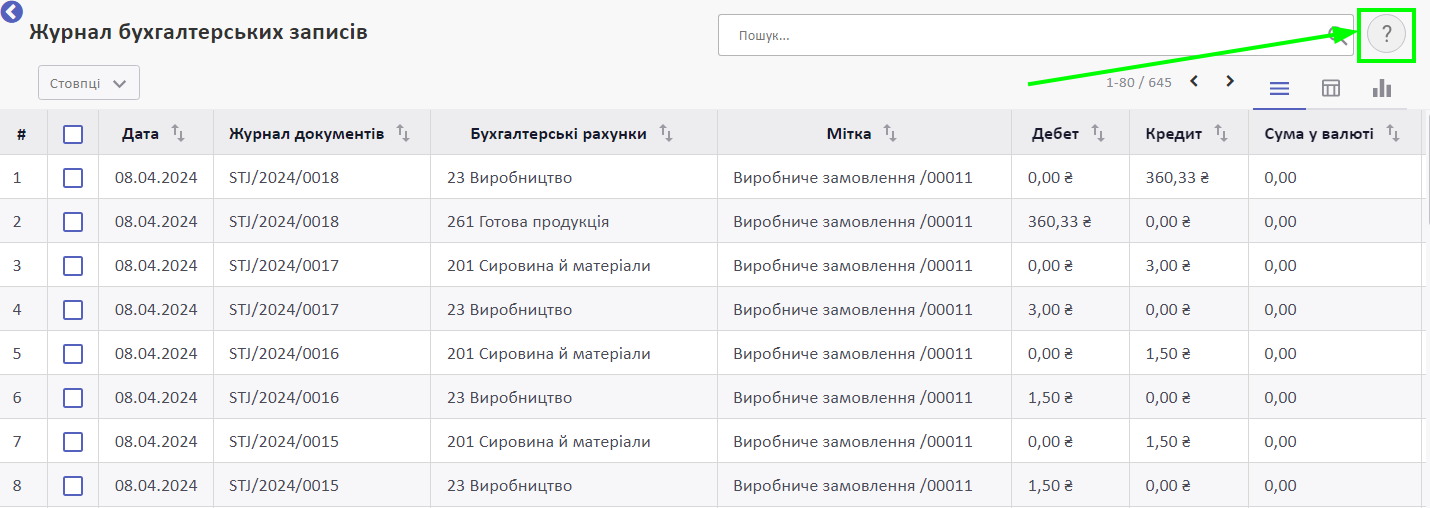Open journal document STJ/2024/0018 in row 2
Viewport: 1430px width, 508px height.
284,222
